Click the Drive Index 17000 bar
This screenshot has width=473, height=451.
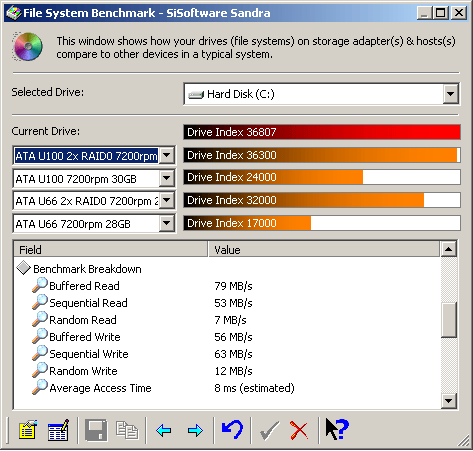pos(322,223)
